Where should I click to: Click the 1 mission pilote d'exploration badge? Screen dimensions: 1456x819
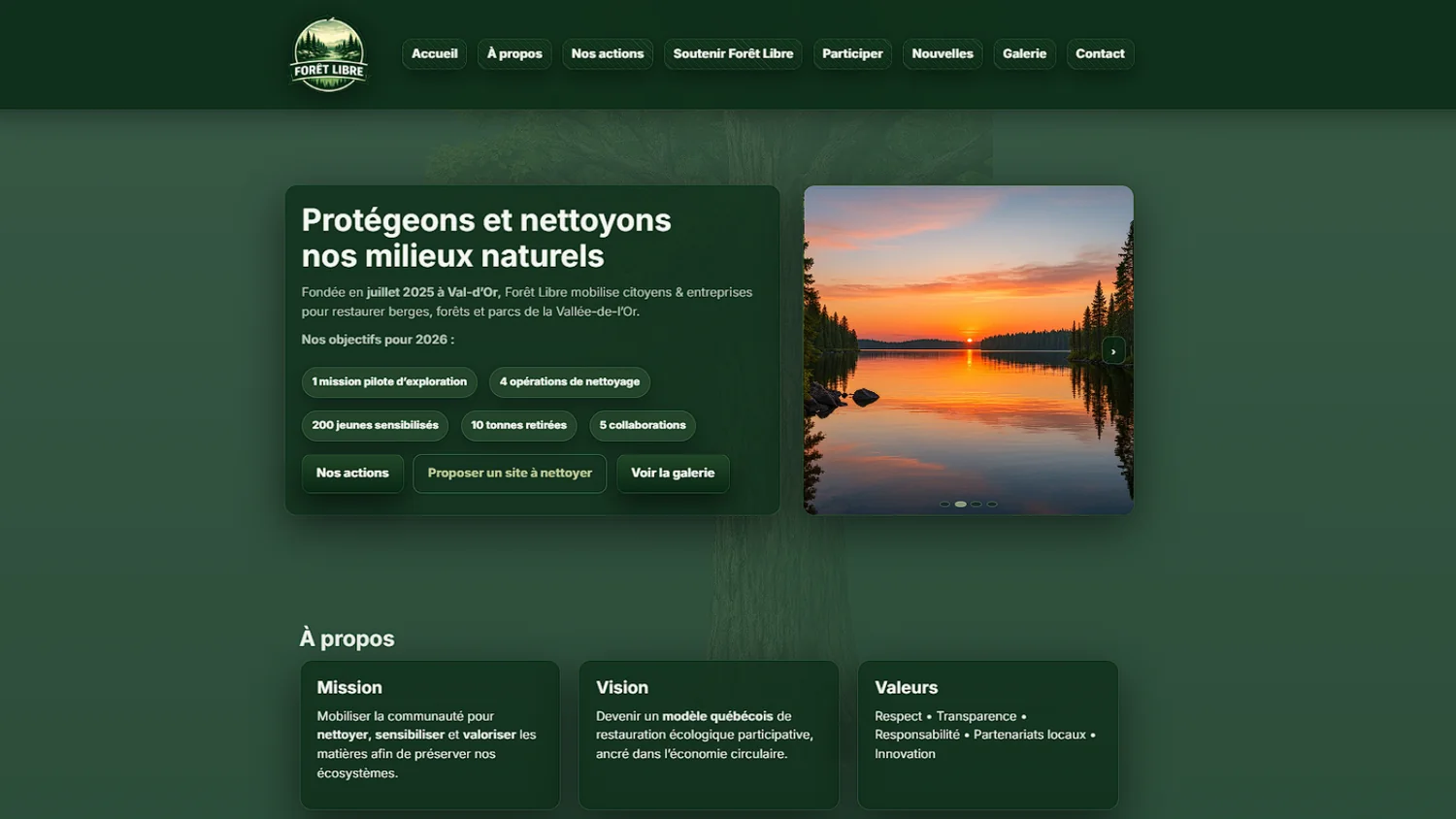389,382
